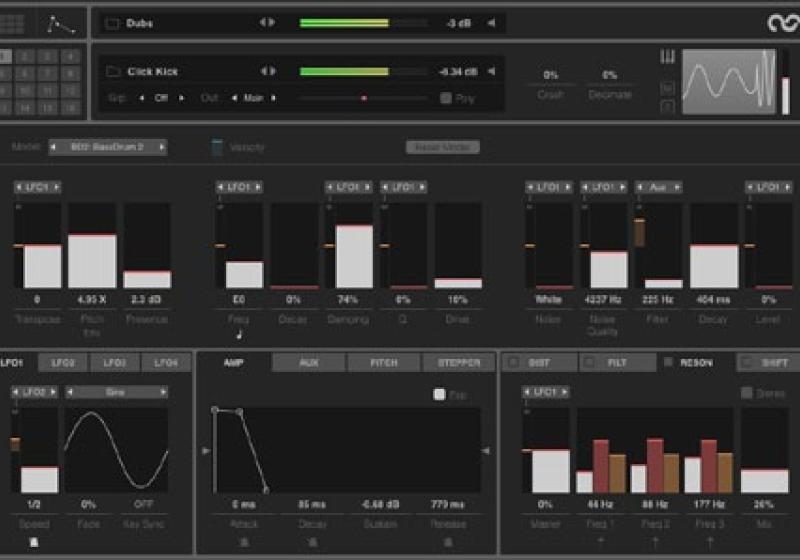800x560 pixels.
Task: Open the STEPPER tab
Action: 459,363
